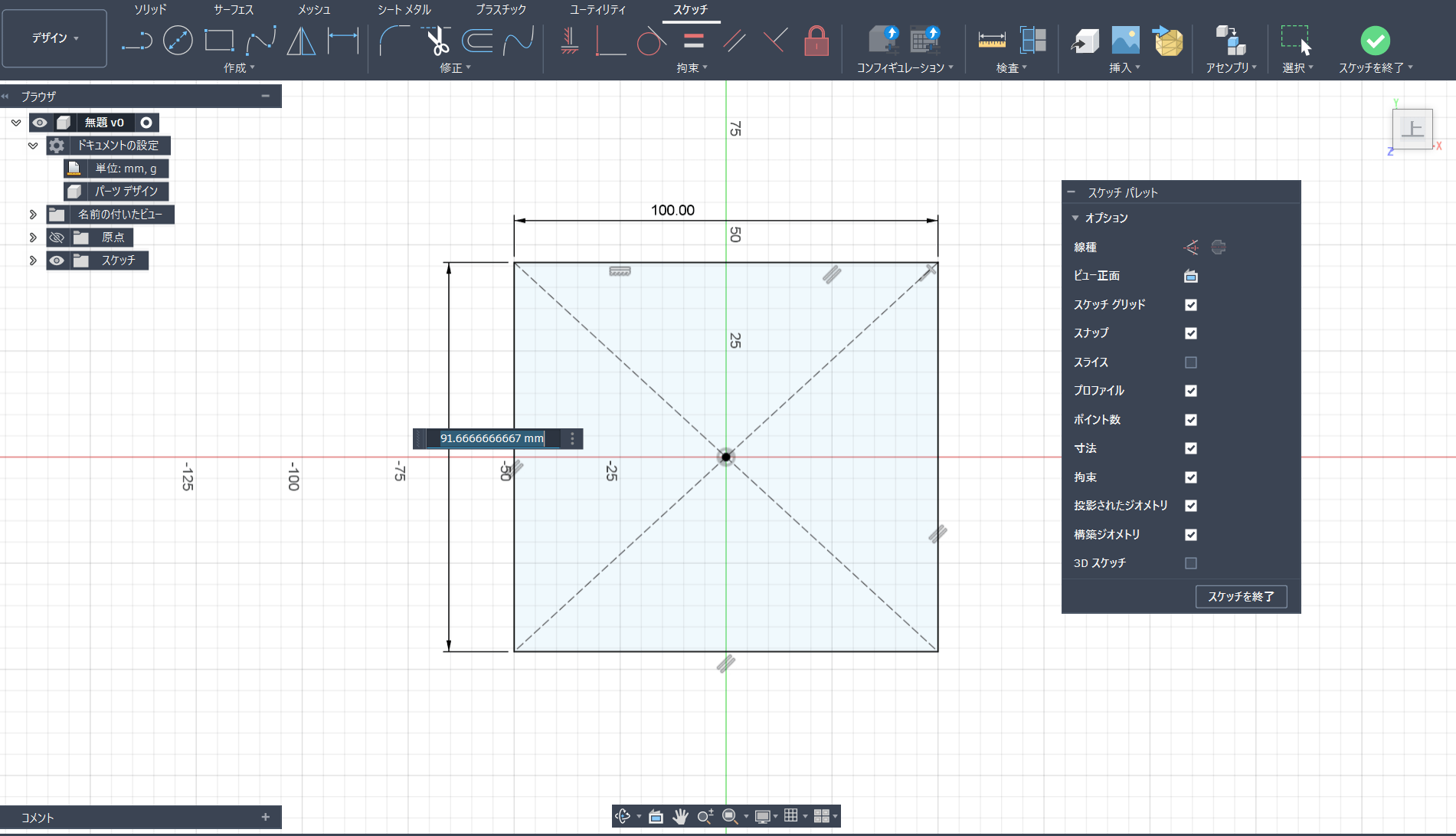Open the 拘束 toolbar dropdown menu
Screen dimensions: 1456x836
(692, 68)
